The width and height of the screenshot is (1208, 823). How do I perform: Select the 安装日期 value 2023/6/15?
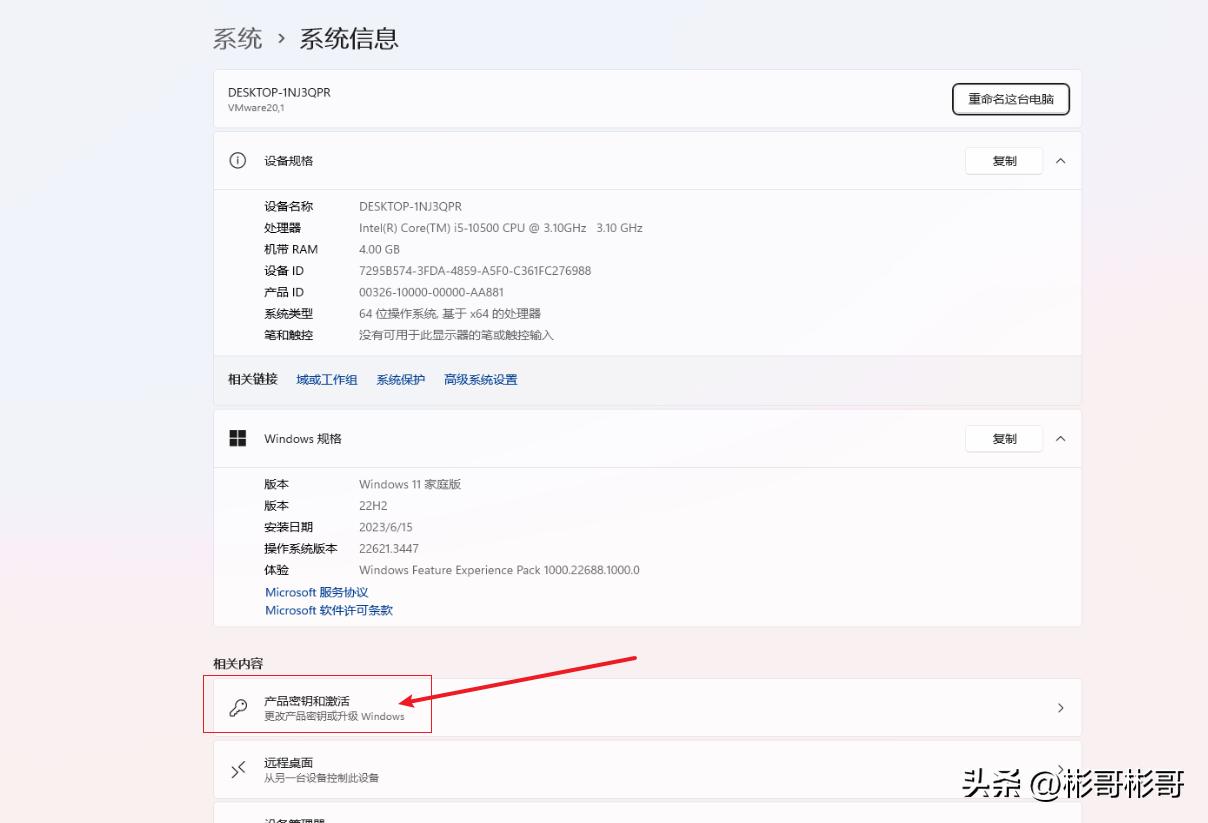(x=386, y=527)
